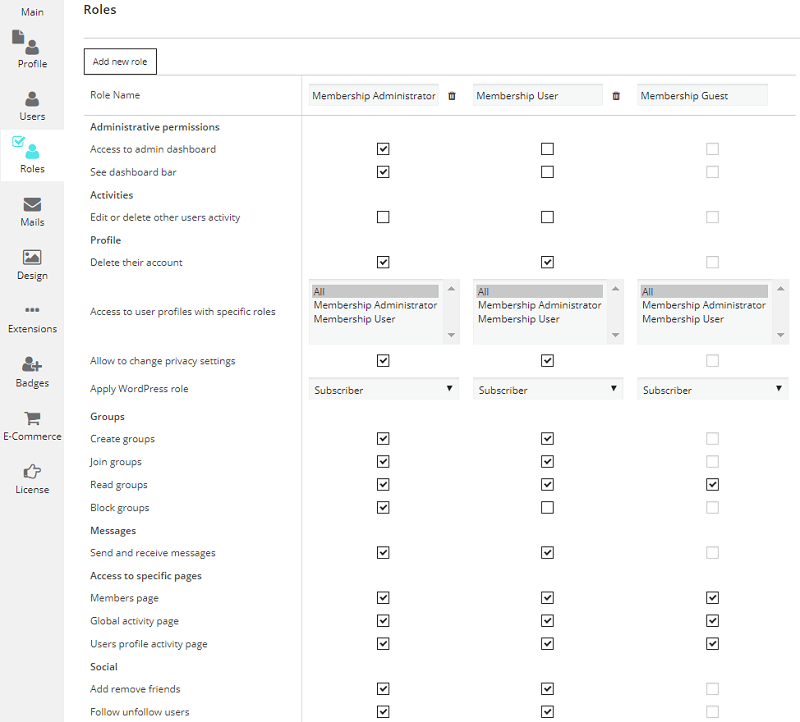The width and height of the screenshot is (800, 722).
Task: Uncheck Members page access for Membership Guest
Action: pyautogui.click(x=713, y=597)
